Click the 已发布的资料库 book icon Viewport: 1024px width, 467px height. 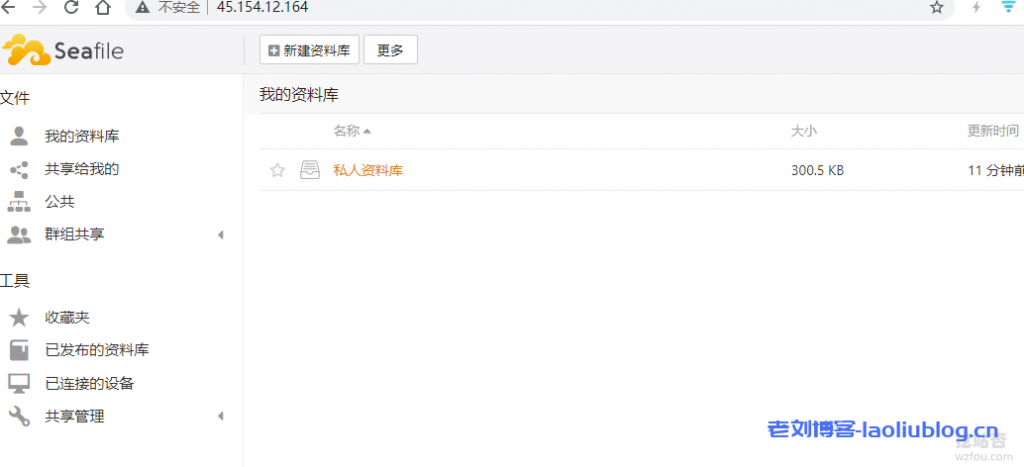[x=19, y=350]
